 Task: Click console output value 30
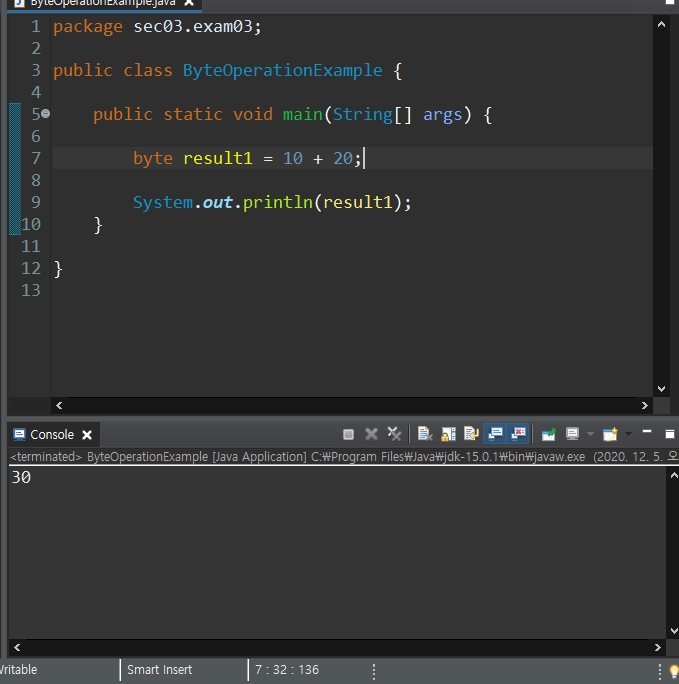pyautogui.click(x=21, y=477)
